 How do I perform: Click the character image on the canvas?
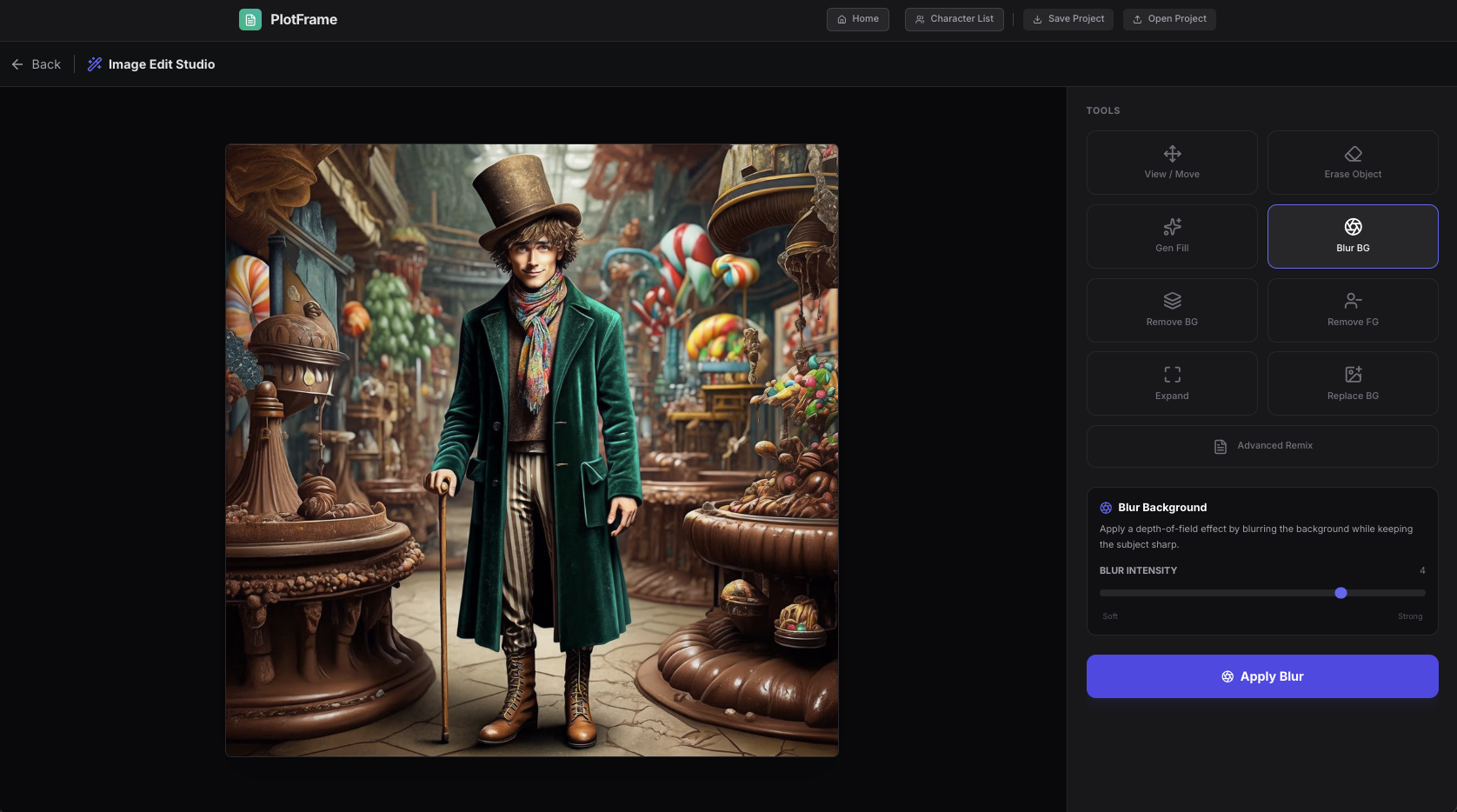pos(532,450)
